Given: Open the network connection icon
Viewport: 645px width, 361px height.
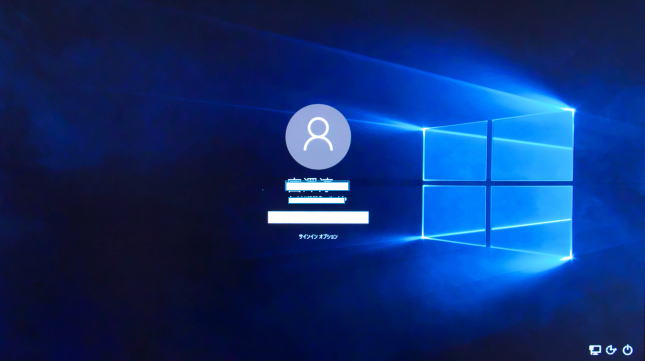Looking at the screenshot, I should (x=595, y=350).
